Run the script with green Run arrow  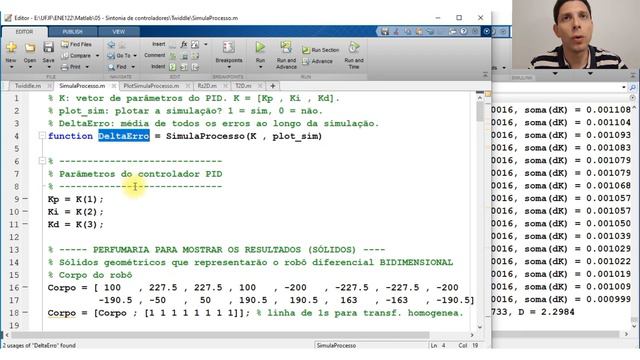pyautogui.click(x=260, y=47)
